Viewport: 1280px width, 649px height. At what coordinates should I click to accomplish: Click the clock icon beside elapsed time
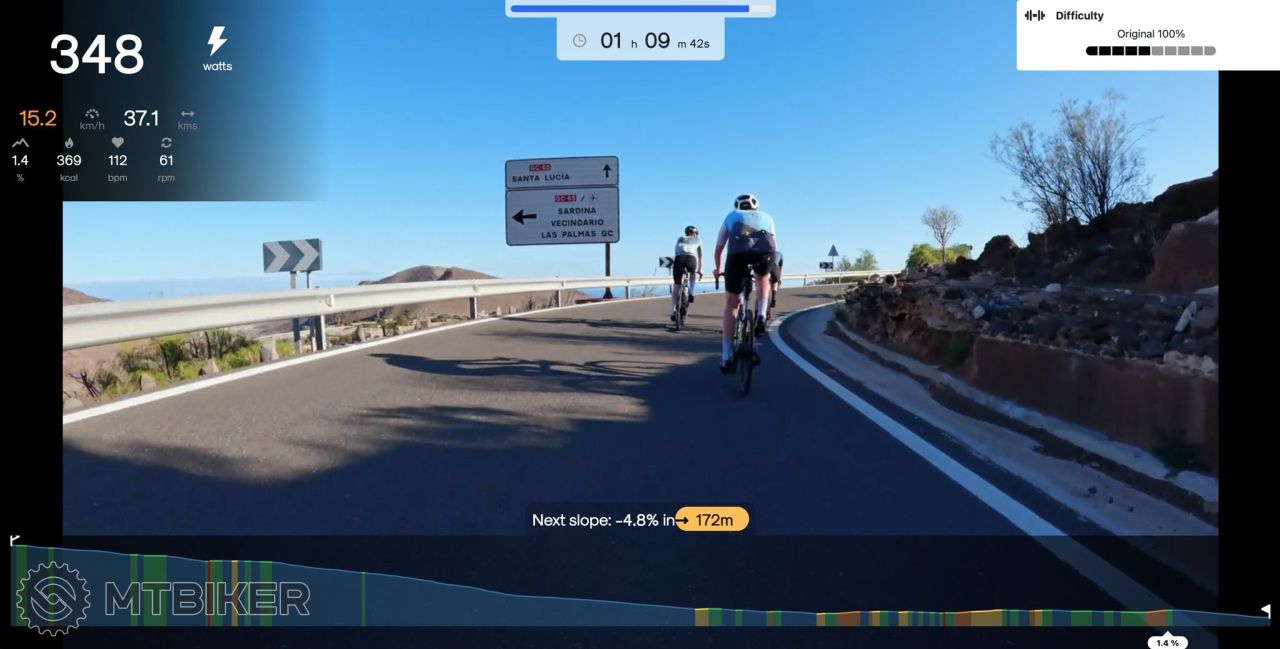[x=579, y=41]
